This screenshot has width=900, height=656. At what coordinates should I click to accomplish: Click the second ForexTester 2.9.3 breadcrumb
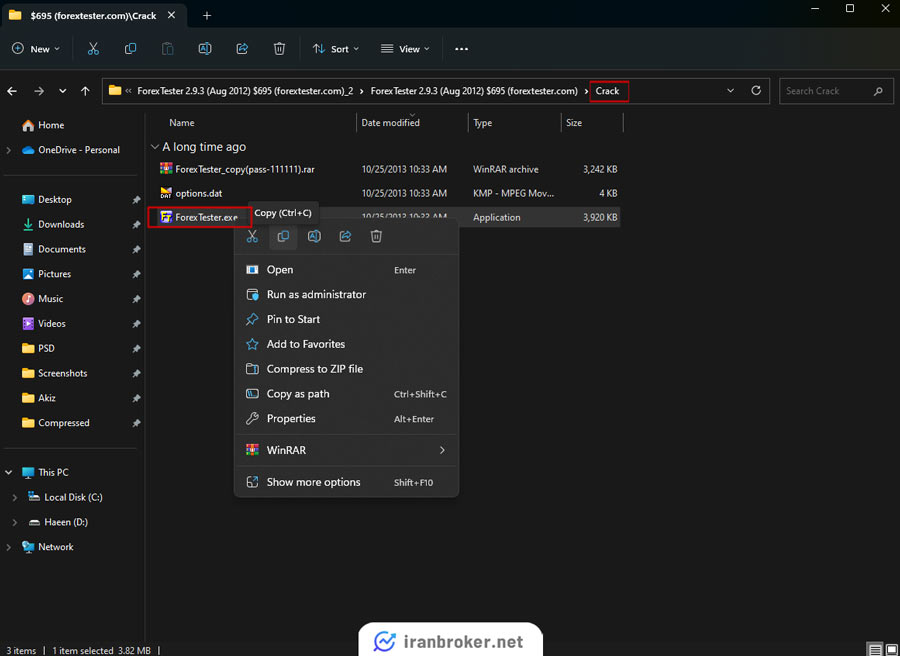(x=474, y=91)
